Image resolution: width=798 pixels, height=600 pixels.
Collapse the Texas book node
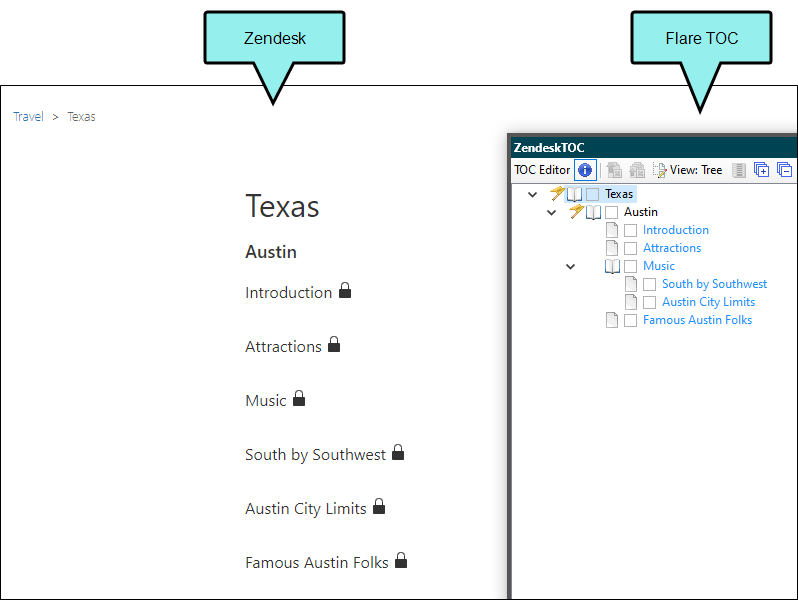pyautogui.click(x=532, y=194)
